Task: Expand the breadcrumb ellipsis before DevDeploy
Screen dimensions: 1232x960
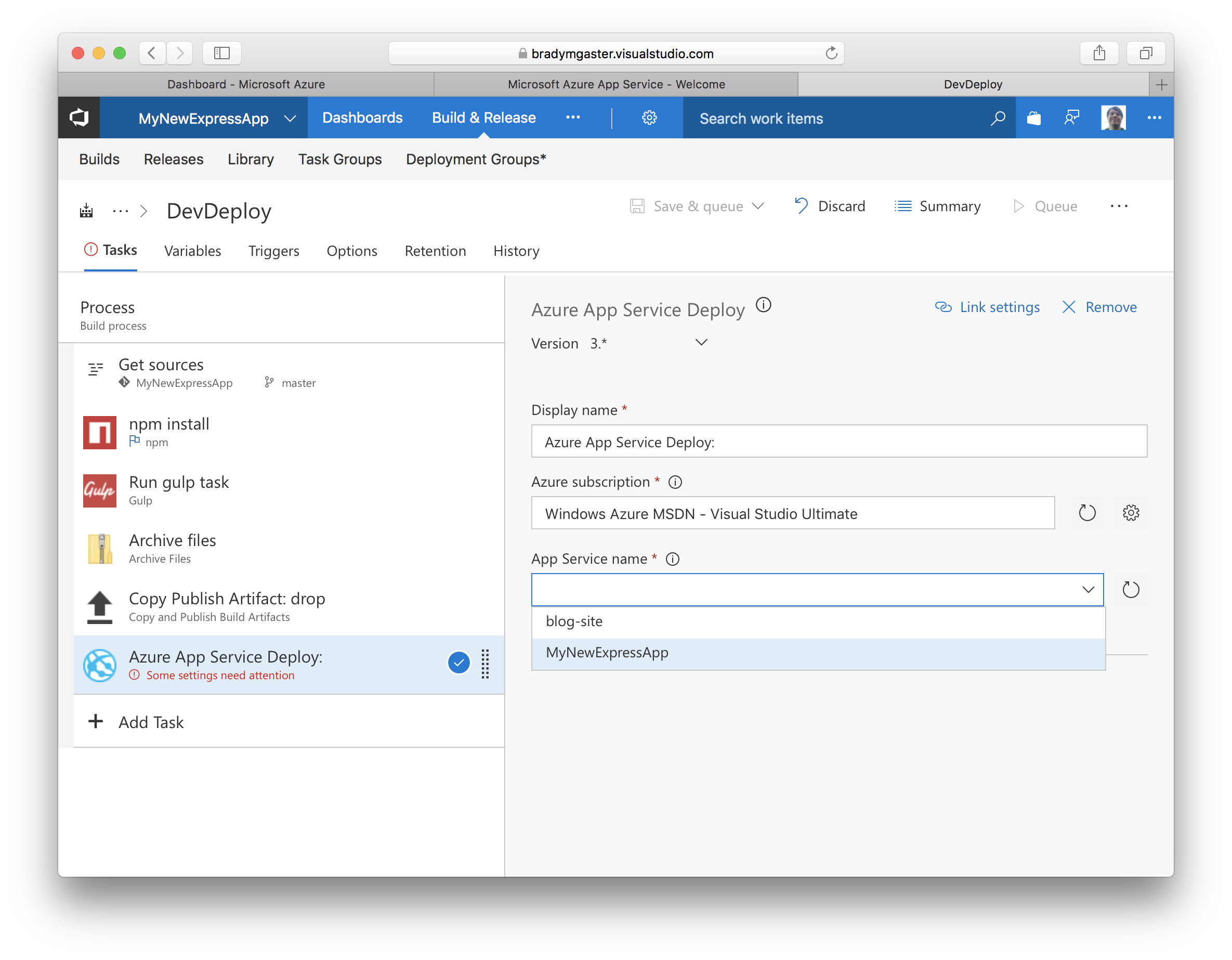Action: click(120, 211)
